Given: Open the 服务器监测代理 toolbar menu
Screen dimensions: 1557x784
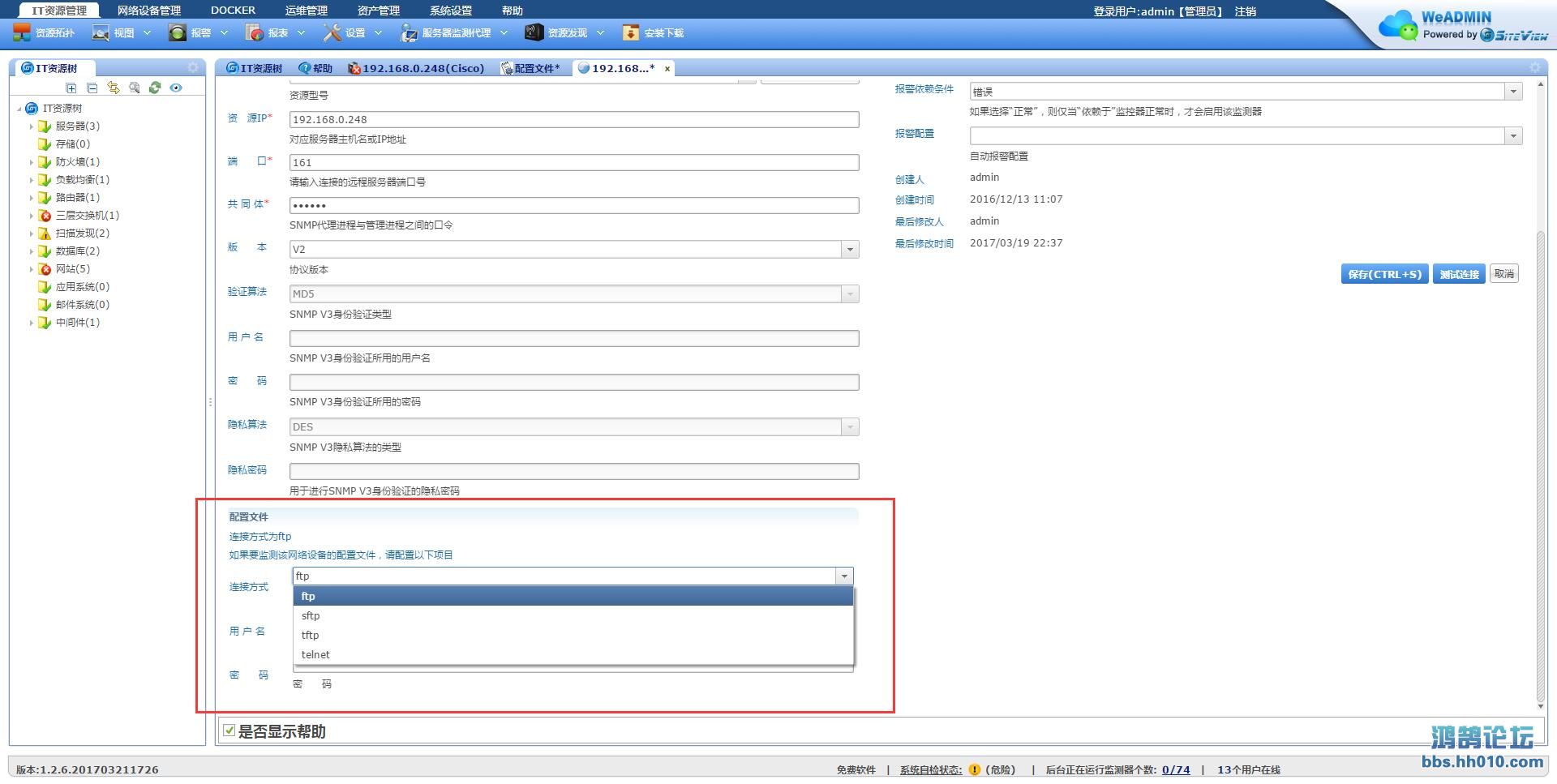Looking at the screenshot, I should pyautogui.click(x=454, y=33).
